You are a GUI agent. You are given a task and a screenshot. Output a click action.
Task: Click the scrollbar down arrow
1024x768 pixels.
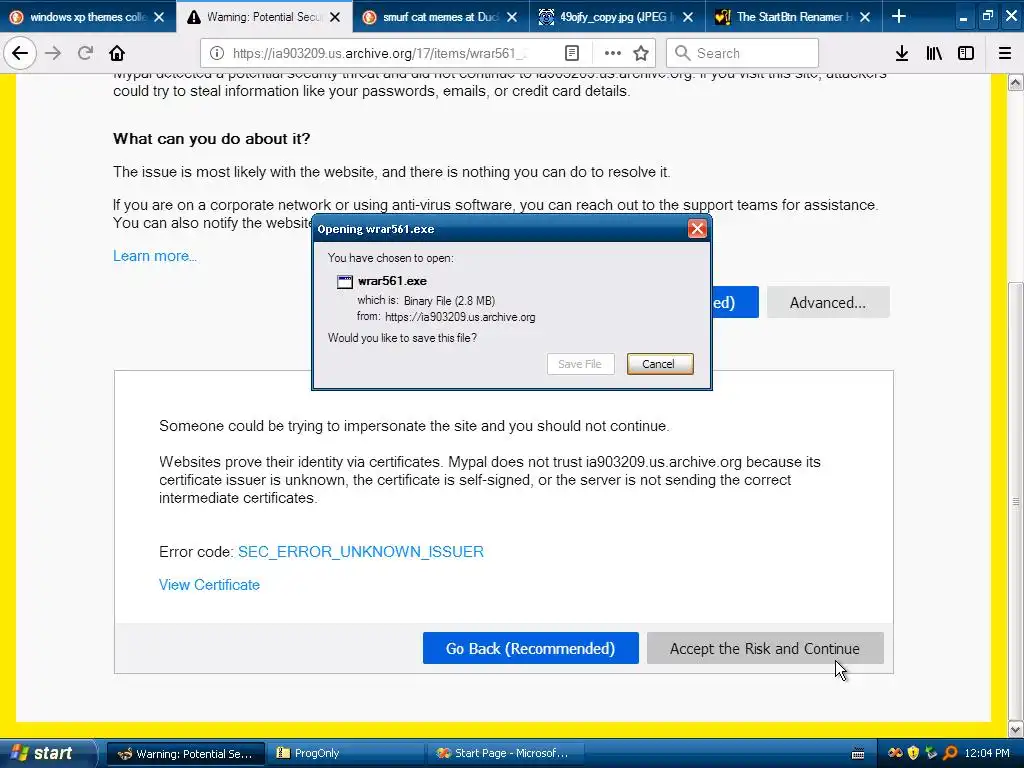1016,729
